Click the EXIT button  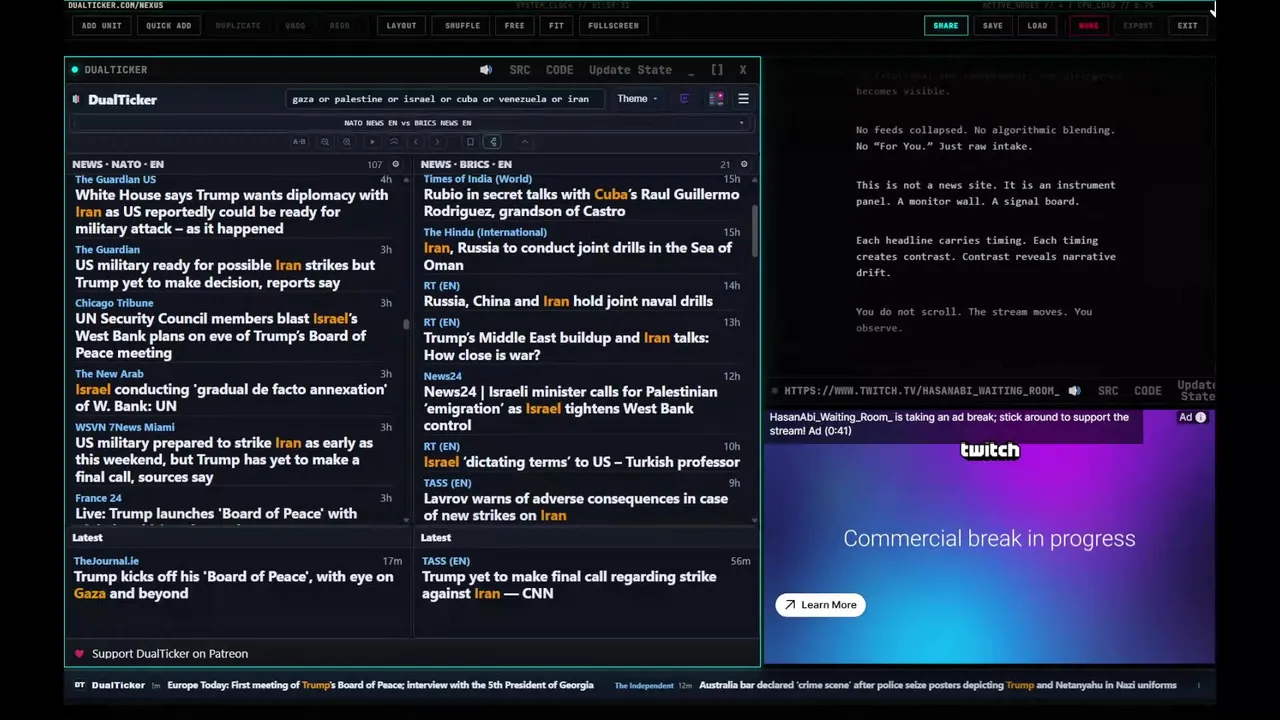pos(1187,26)
